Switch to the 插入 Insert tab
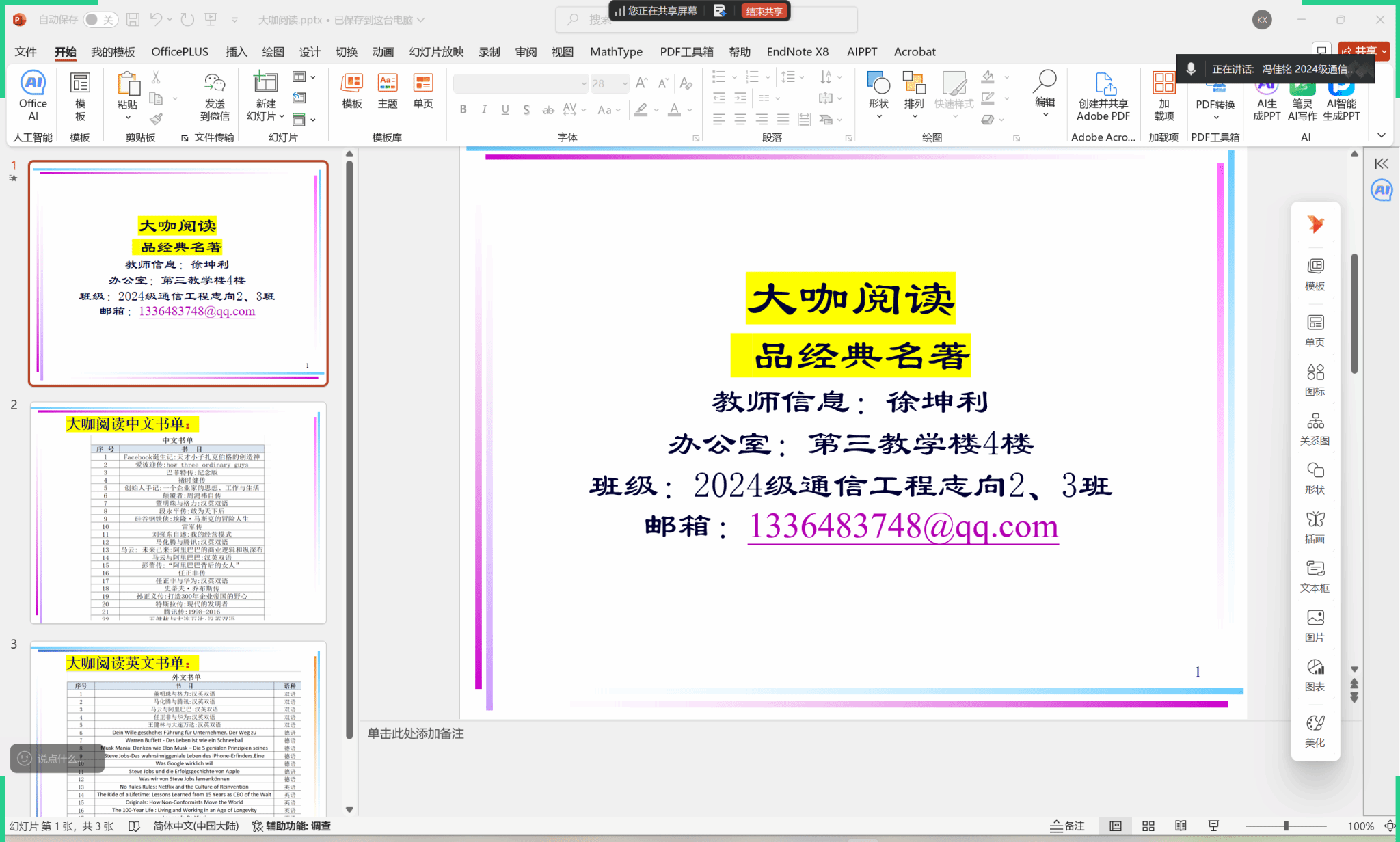The height and width of the screenshot is (842, 1400). (237, 52)
